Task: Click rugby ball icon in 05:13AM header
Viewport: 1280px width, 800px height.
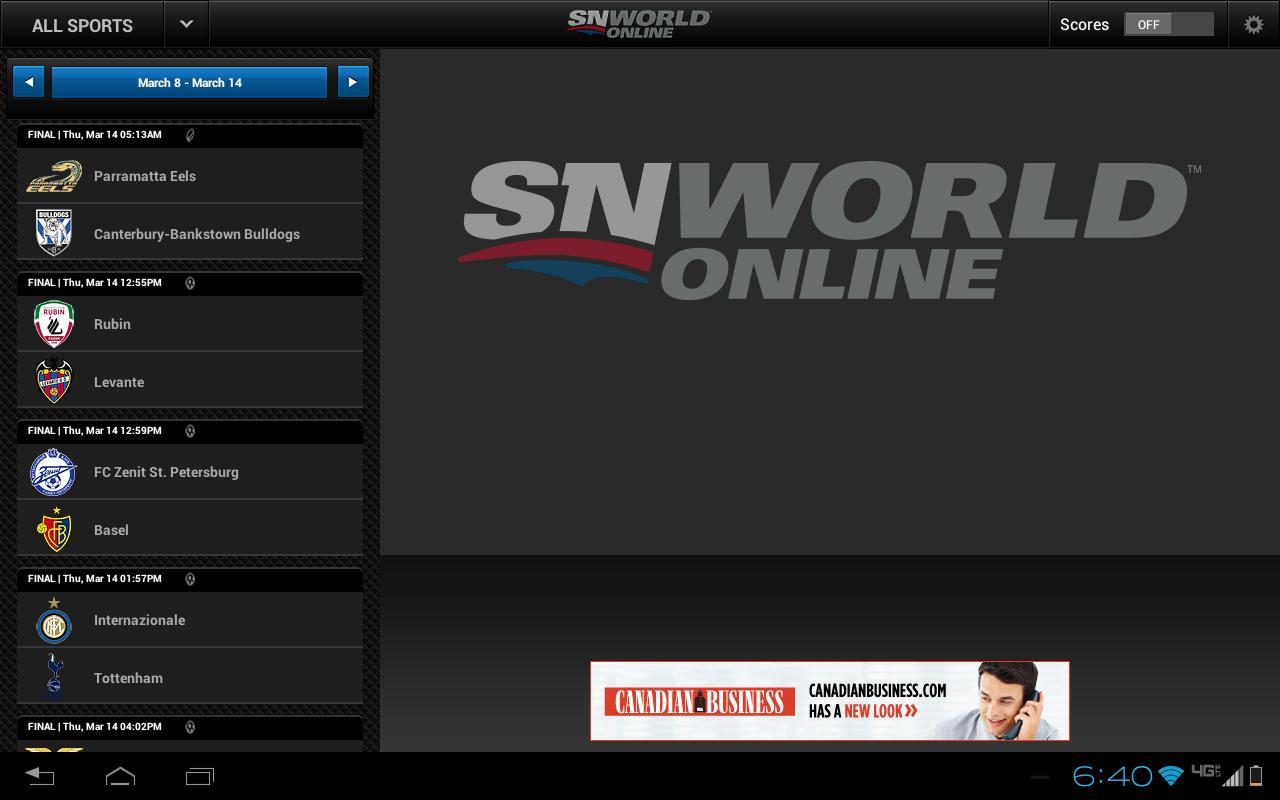Action: [190, 135]
